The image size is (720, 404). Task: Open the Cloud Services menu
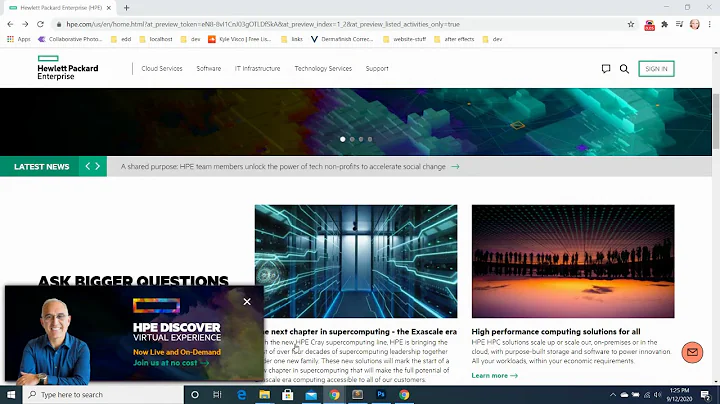click(x=162, y=68)
